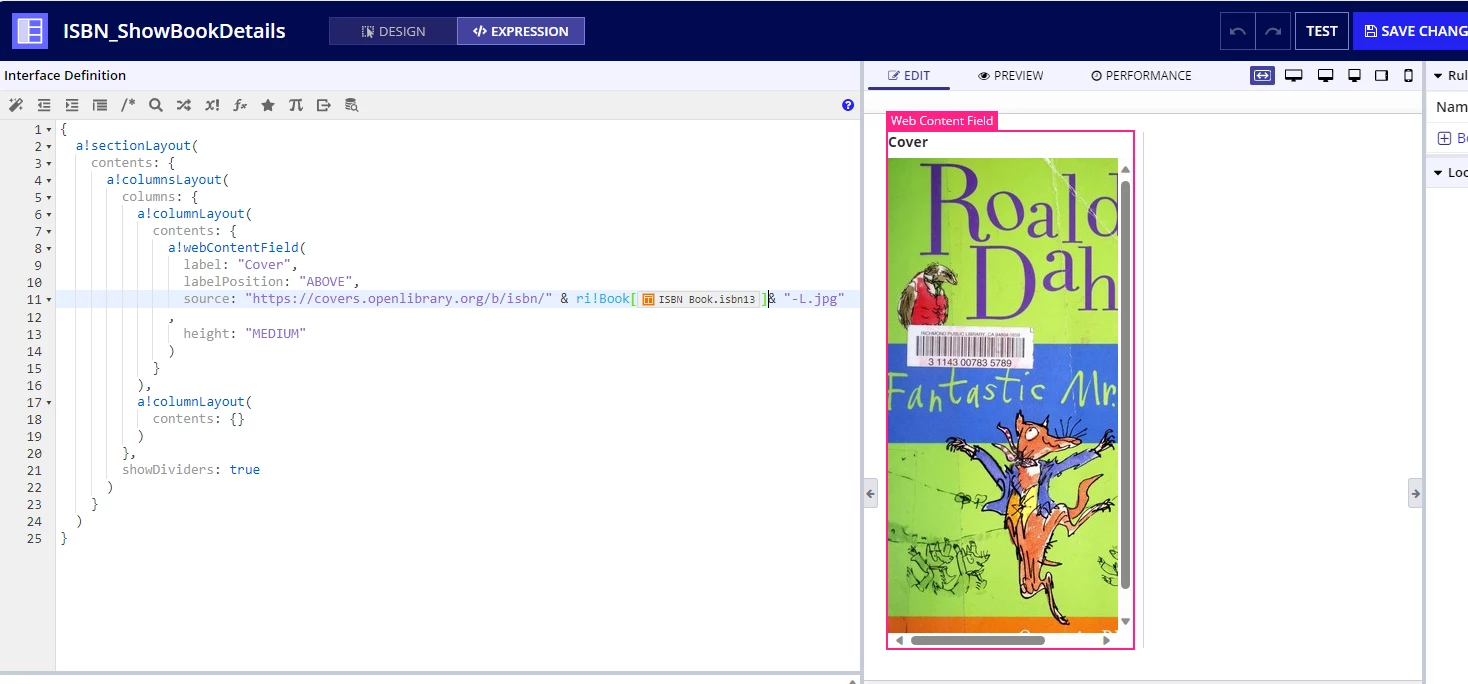Open the PREVIEW tab
Screen dimensions: 1468x684
1011,75
